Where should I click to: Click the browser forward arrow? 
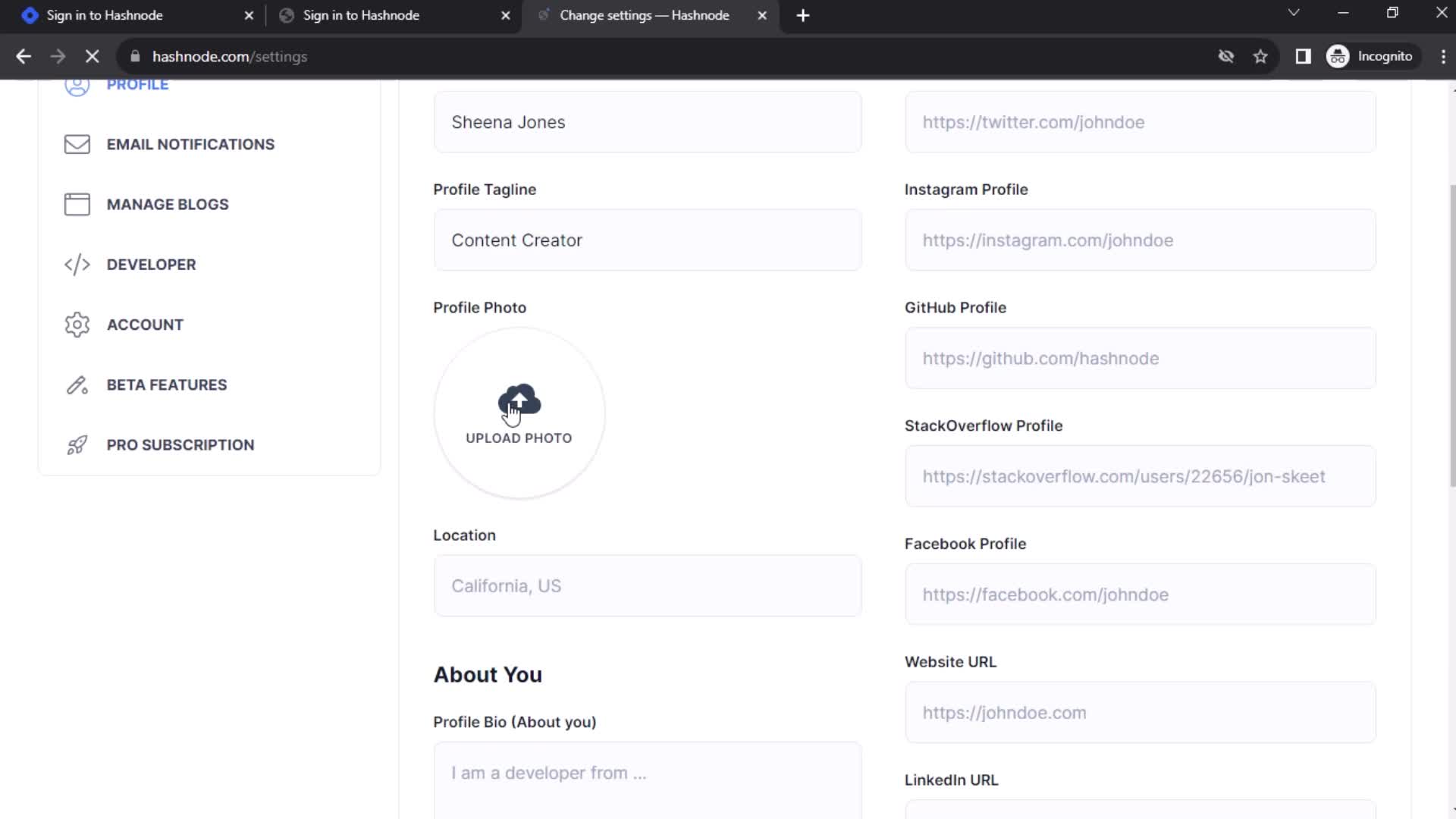tap(58, 56)
